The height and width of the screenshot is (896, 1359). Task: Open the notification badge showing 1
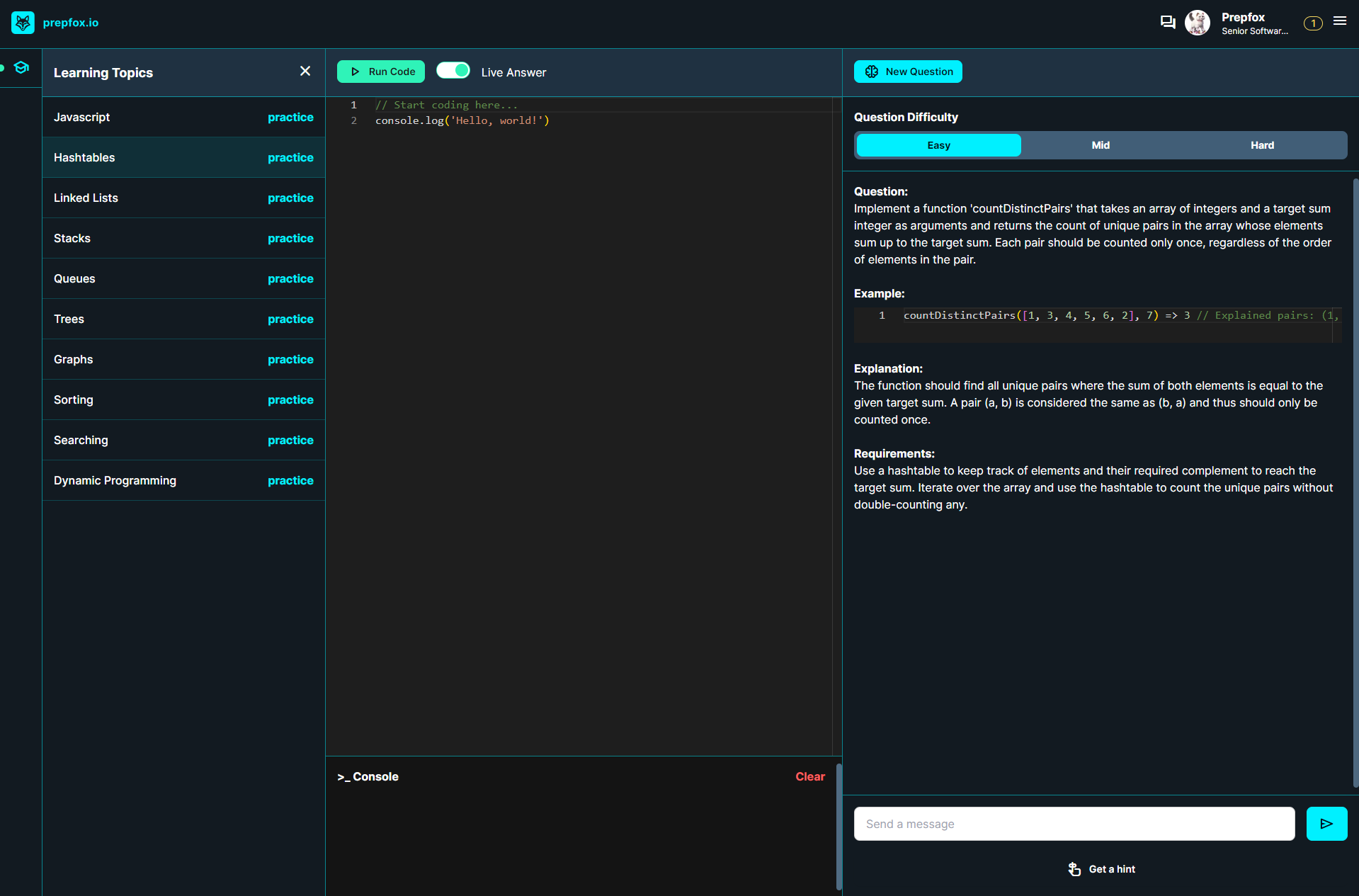[x=1313, y=23]
